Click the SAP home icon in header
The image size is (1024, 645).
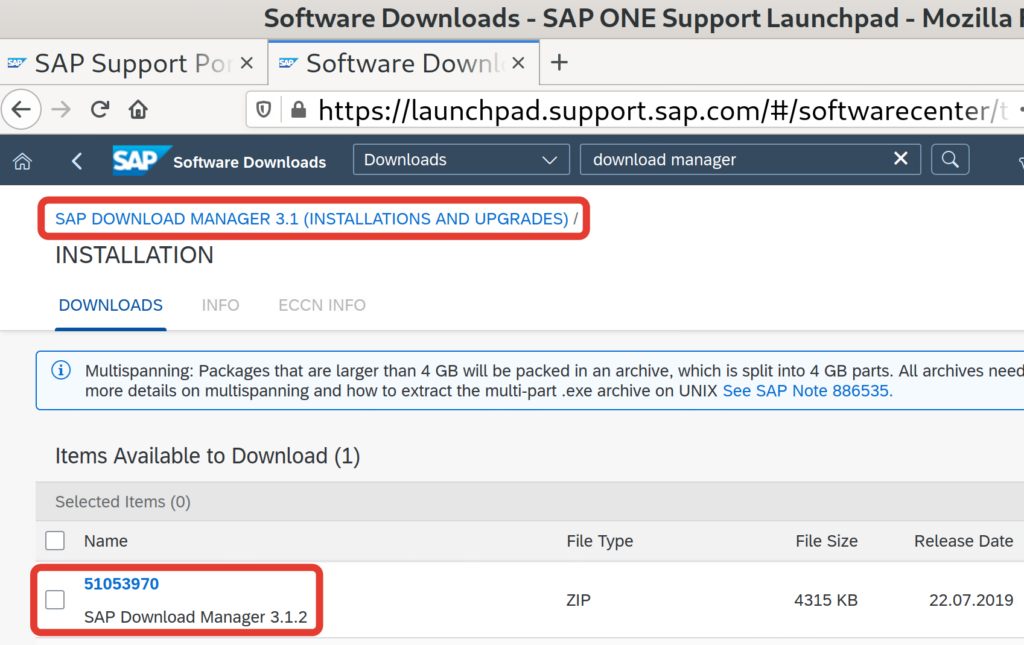click(21, 160)
